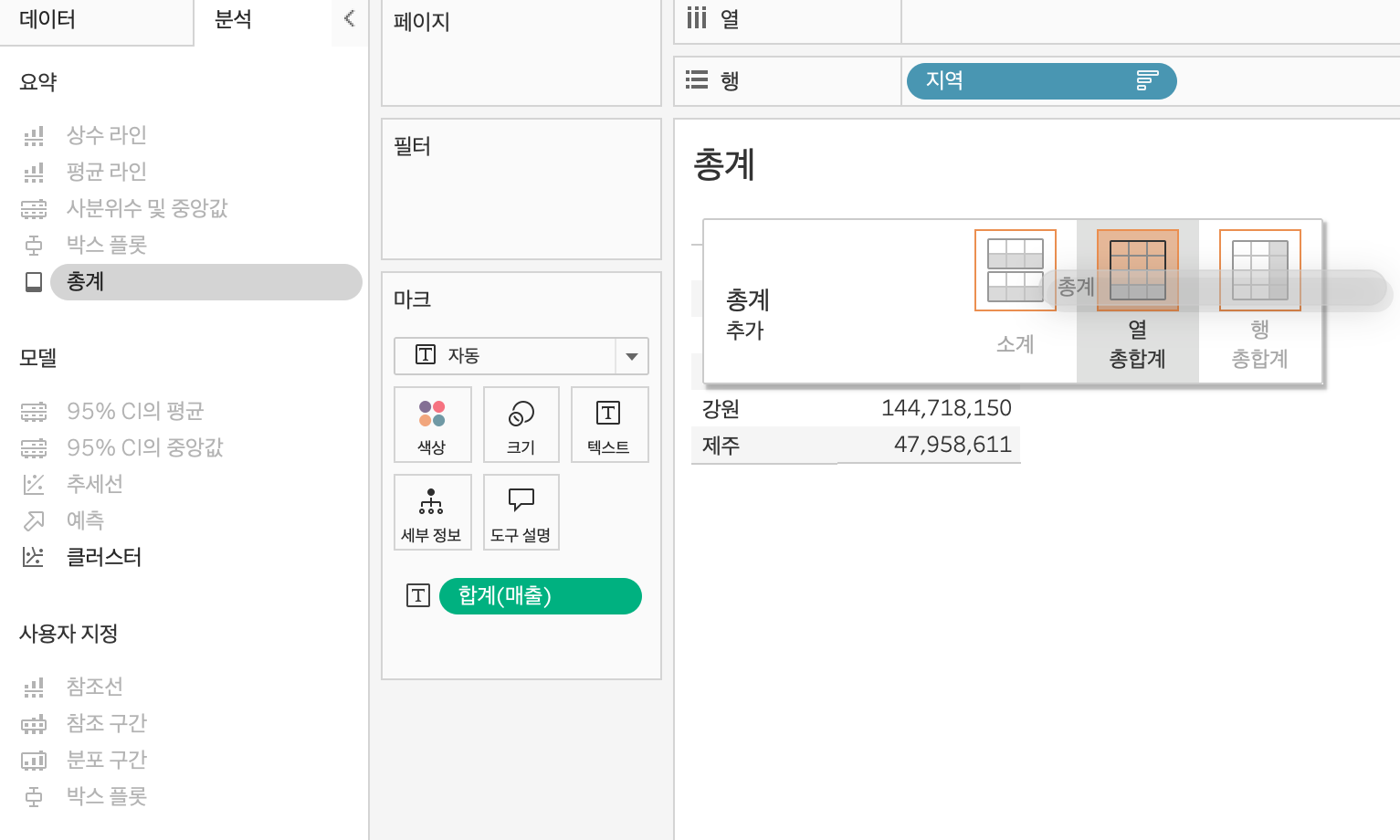Click the 제주 row header

[721, 446]
